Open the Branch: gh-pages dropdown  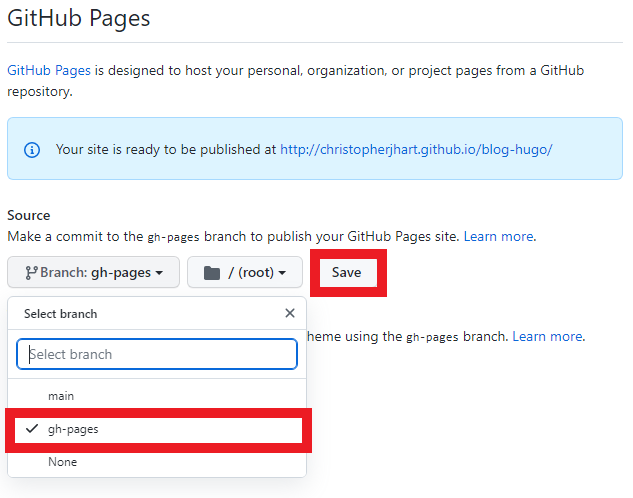click(x=93, y=273)
